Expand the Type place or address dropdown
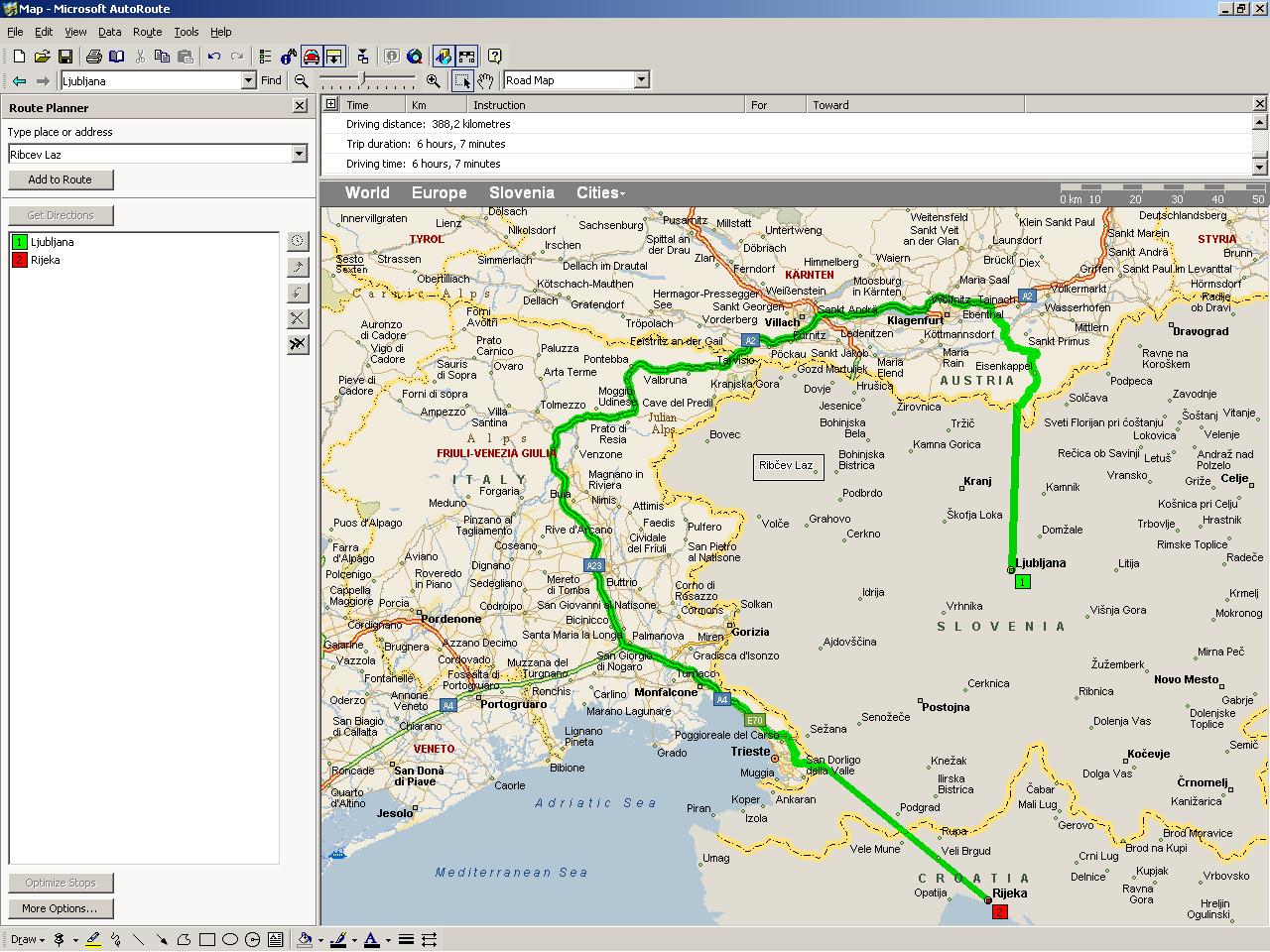 tap(299, 154)
